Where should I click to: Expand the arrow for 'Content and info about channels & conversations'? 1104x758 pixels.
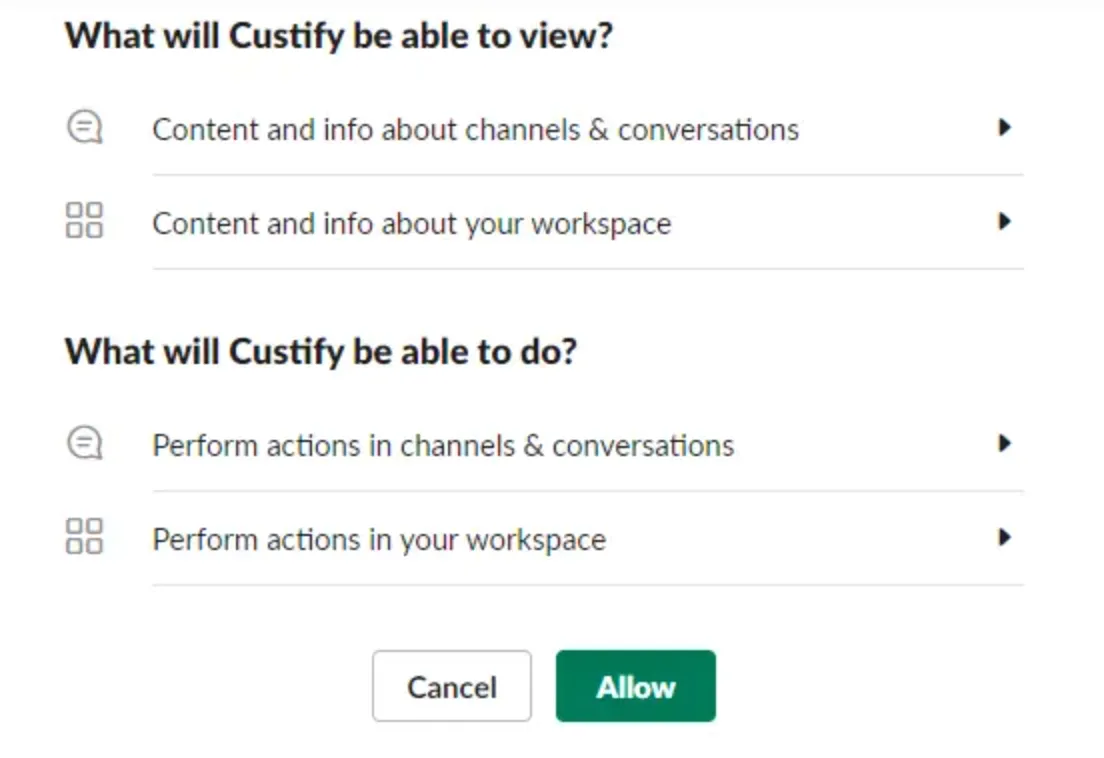click(1005, 127)
